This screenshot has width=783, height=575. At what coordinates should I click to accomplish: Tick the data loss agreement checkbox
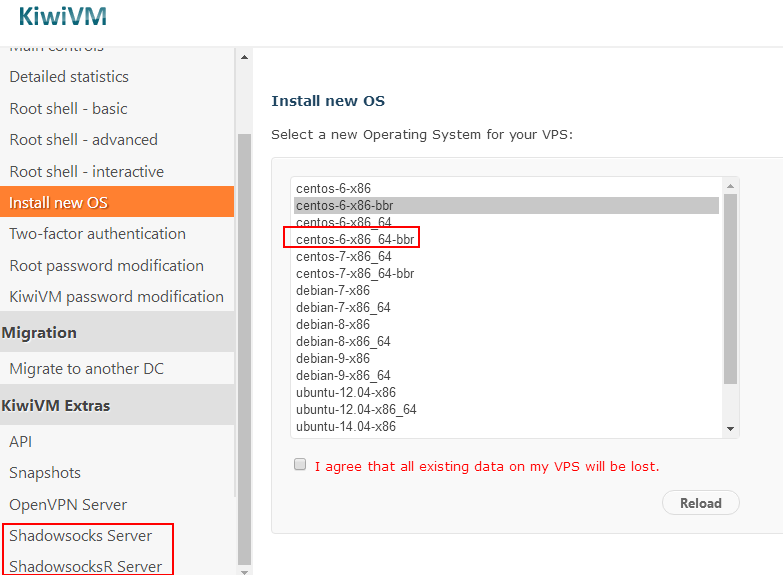tap(300, 464)
